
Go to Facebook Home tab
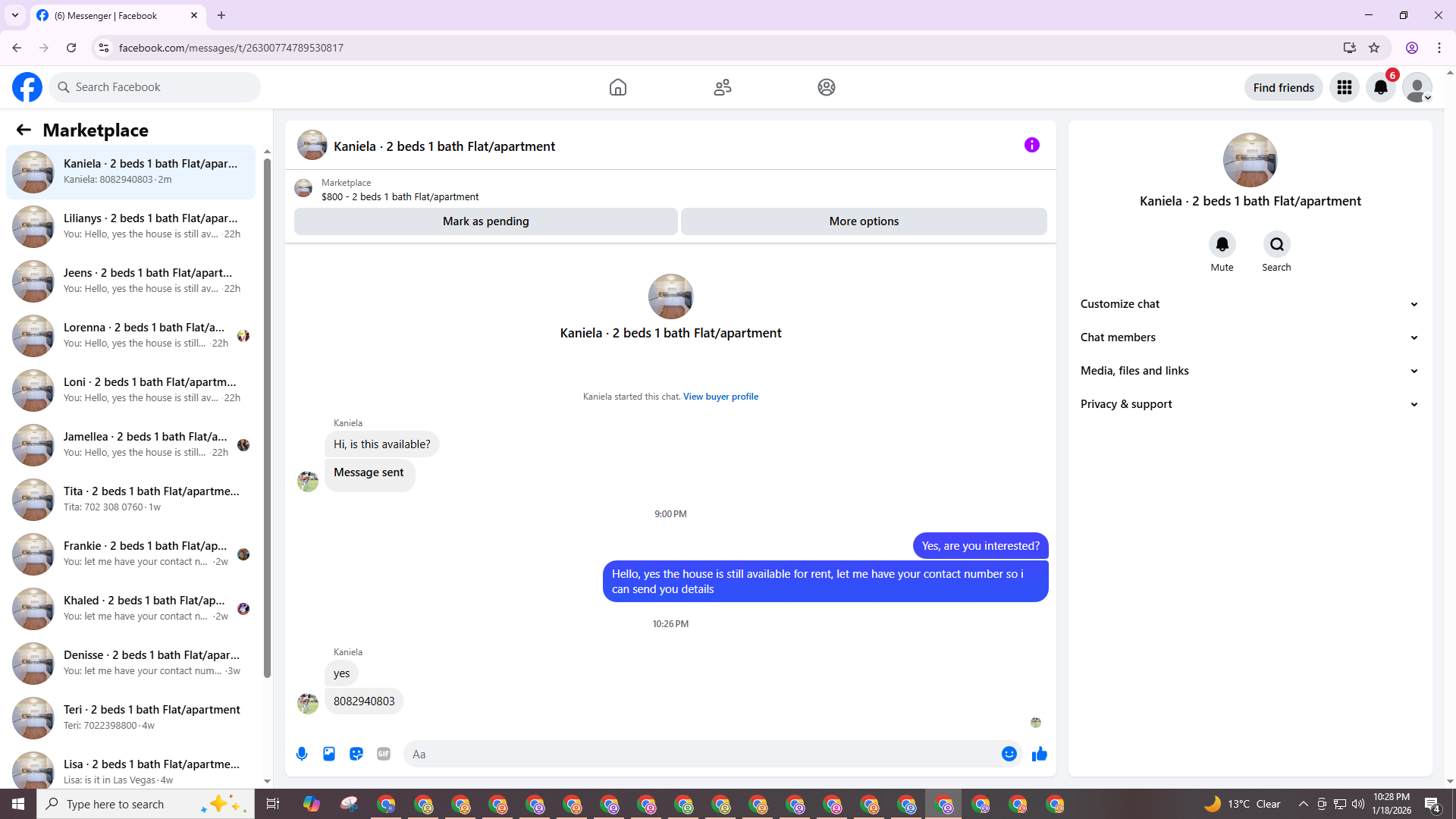(618, 87)
